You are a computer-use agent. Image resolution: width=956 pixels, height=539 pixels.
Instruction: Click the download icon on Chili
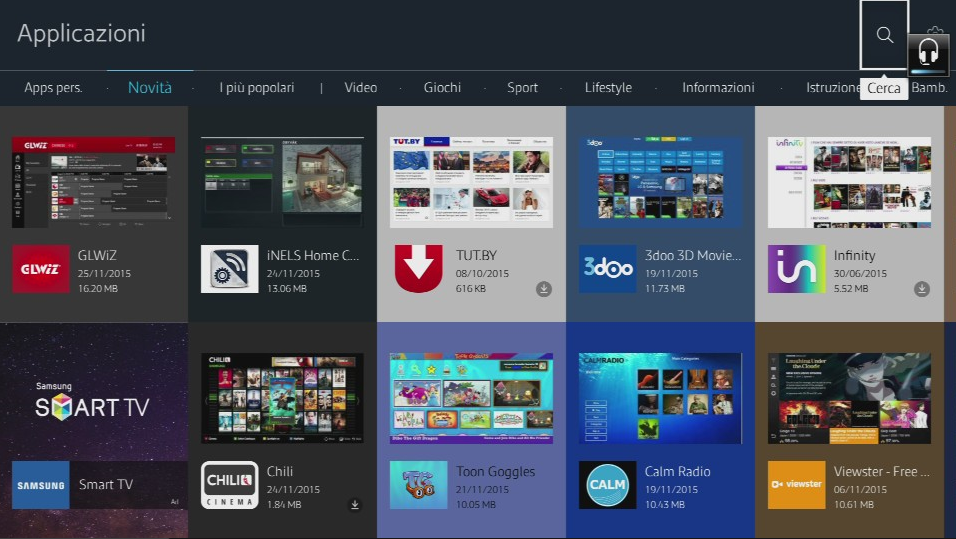pyautogui.click(x=355, y=505)
